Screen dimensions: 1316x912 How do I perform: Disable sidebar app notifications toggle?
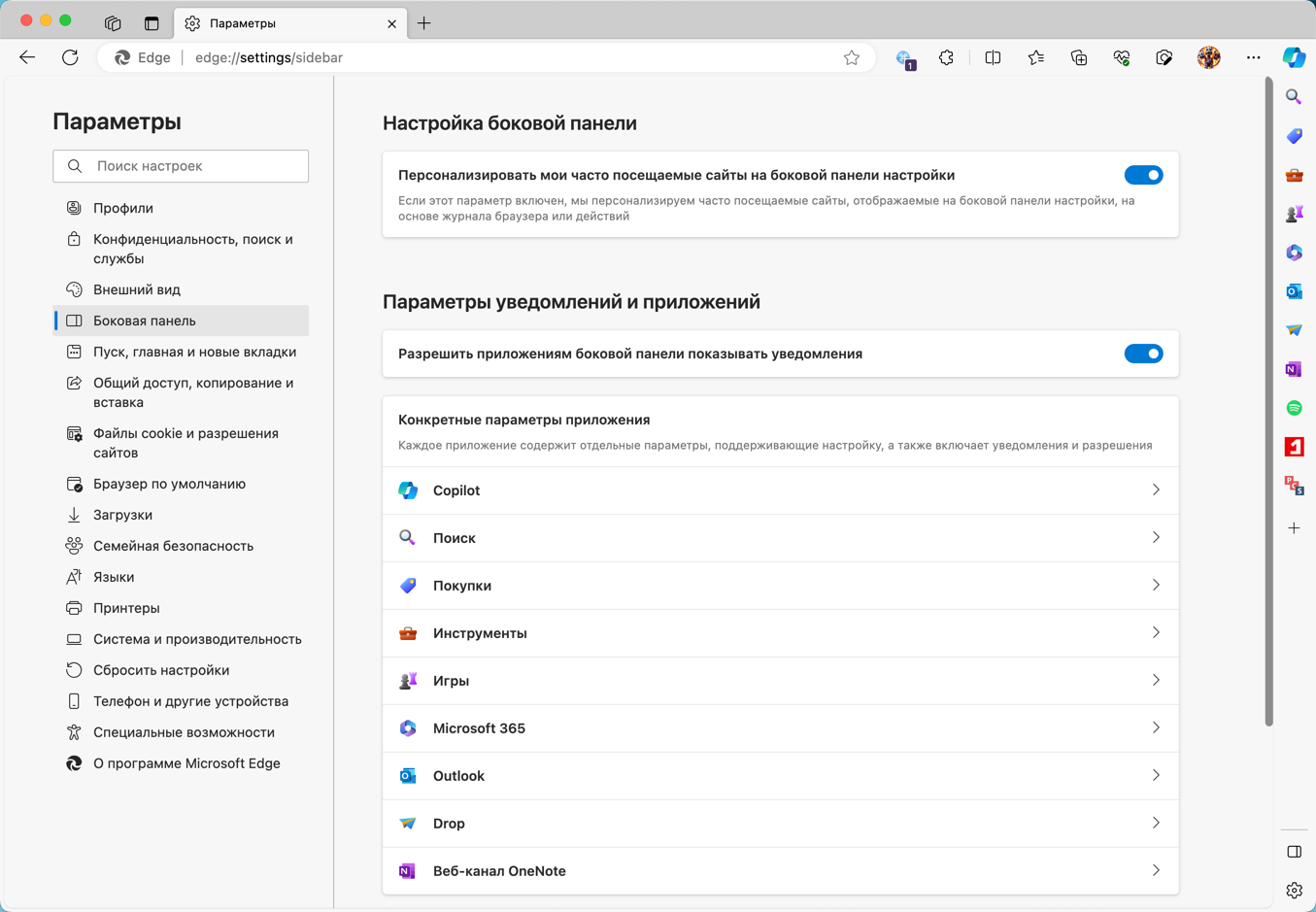tap(1143, 355)
